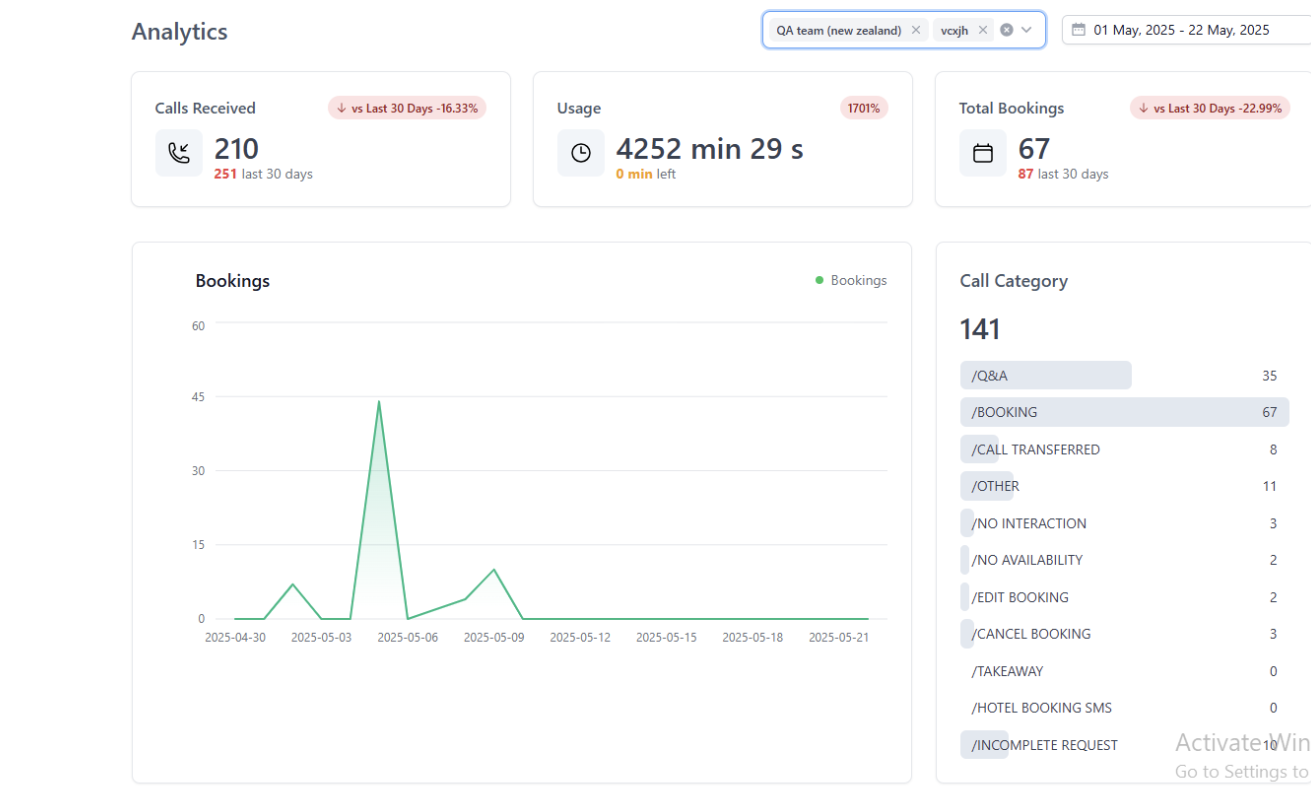Click the 141 call category total
Screen dimensions: 1311x804
980,329
